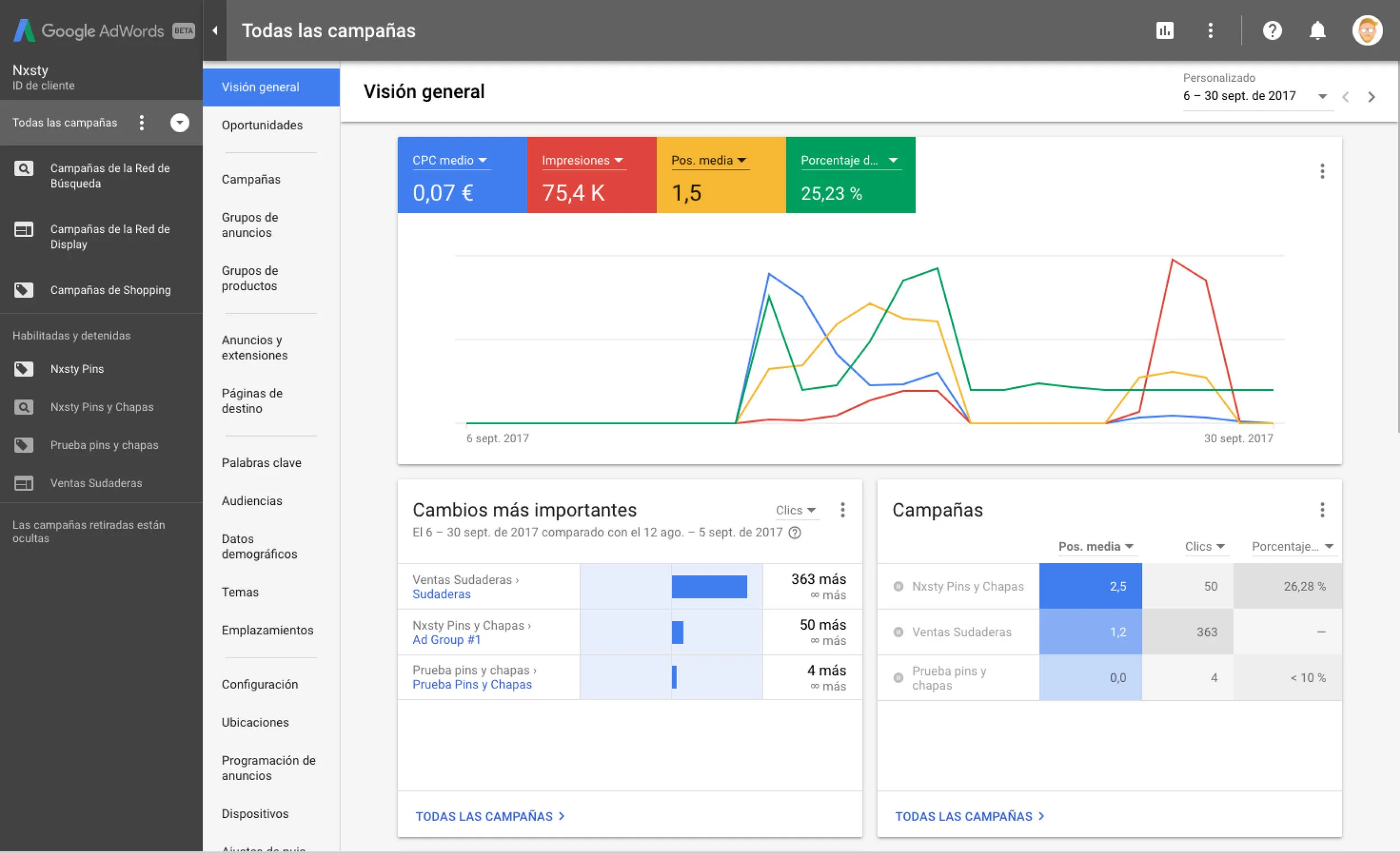Open the Campañas card three-dot menu

tap(1322, 510)
